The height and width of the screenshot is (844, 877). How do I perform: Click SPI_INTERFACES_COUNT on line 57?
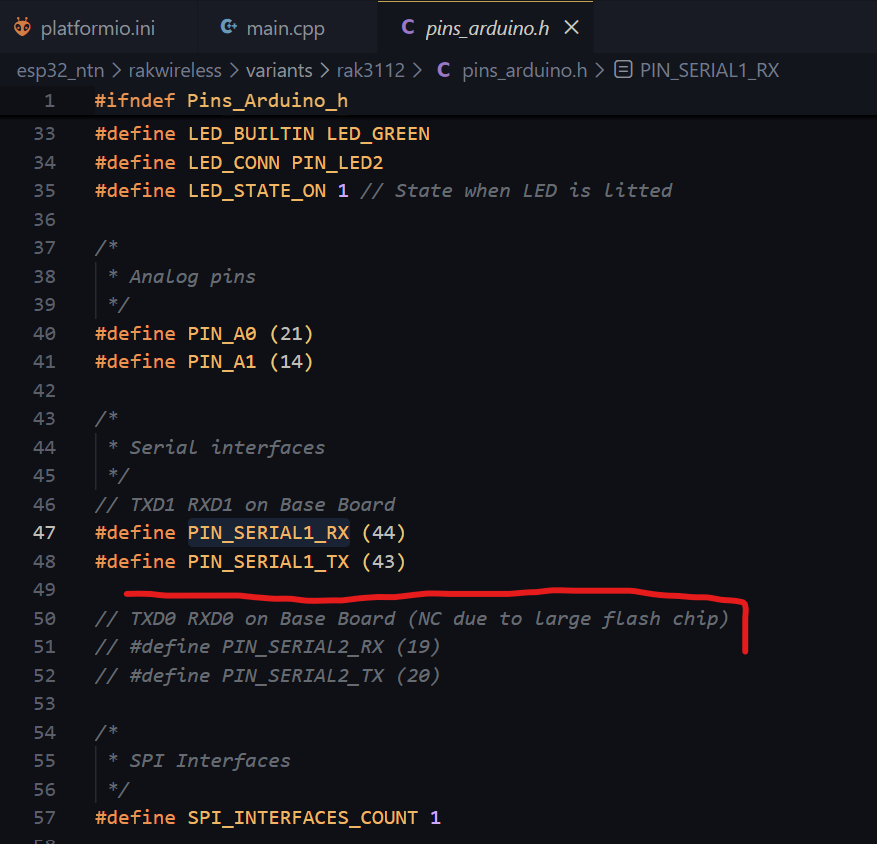tap(302, 818)
